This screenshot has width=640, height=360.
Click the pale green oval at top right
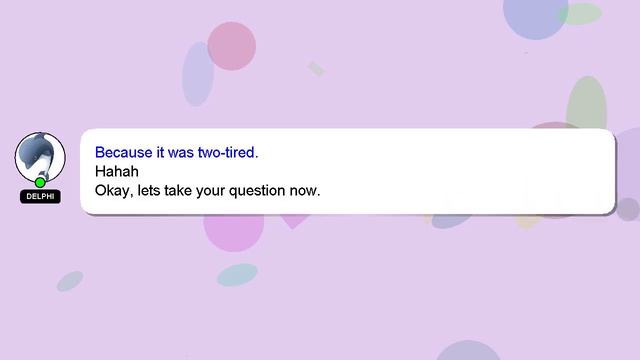[580, 14]
